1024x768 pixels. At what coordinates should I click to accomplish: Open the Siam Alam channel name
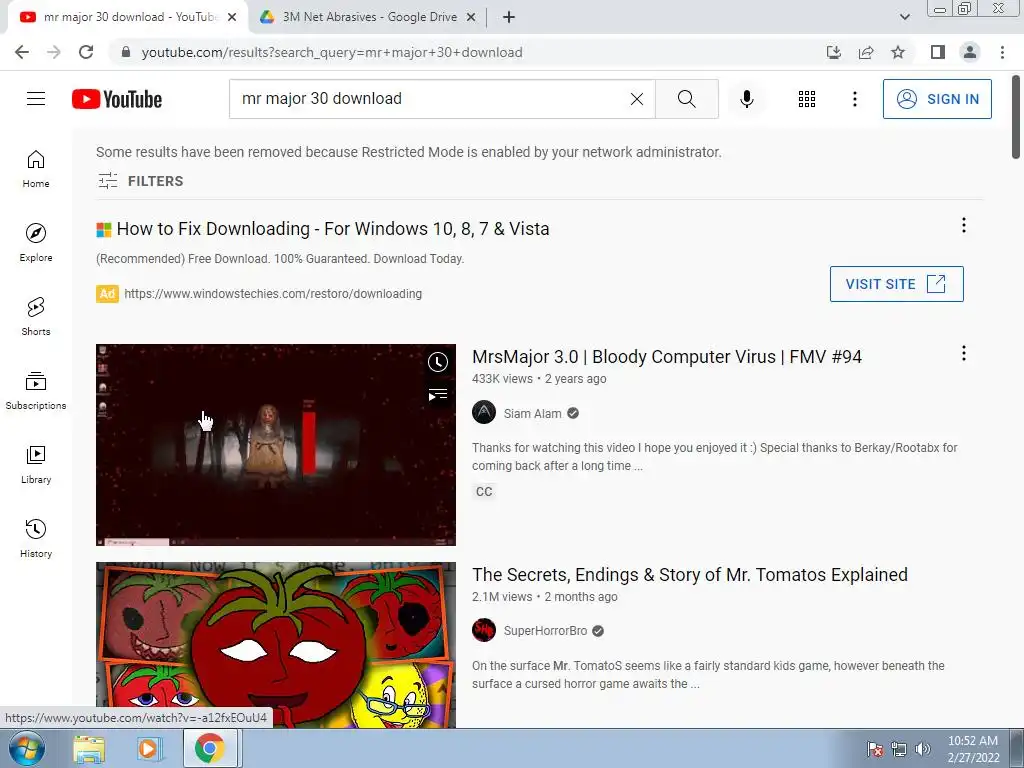(x=532, y=413)
